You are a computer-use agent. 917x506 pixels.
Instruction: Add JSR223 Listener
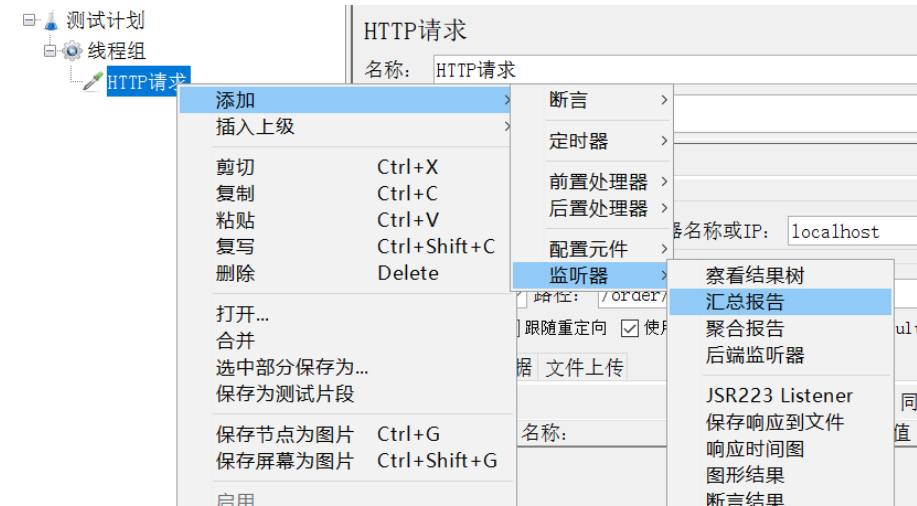coord(780,396)
